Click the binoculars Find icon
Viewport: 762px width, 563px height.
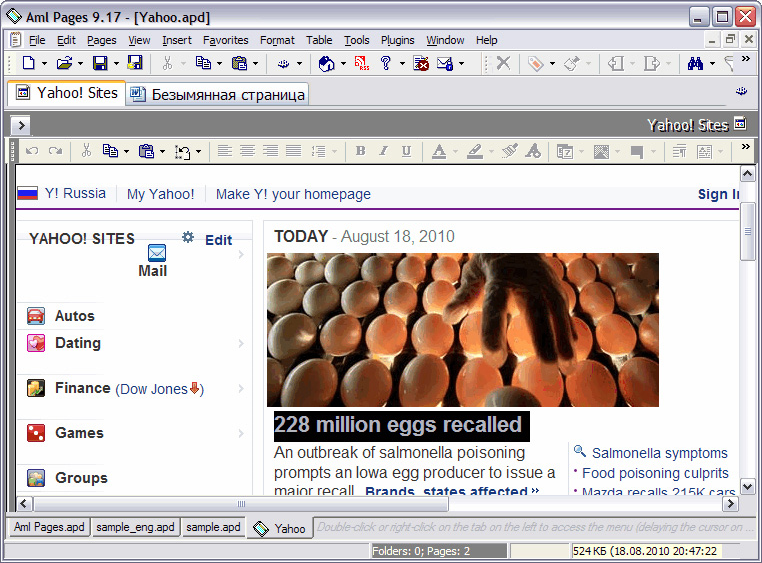(695, 63)
